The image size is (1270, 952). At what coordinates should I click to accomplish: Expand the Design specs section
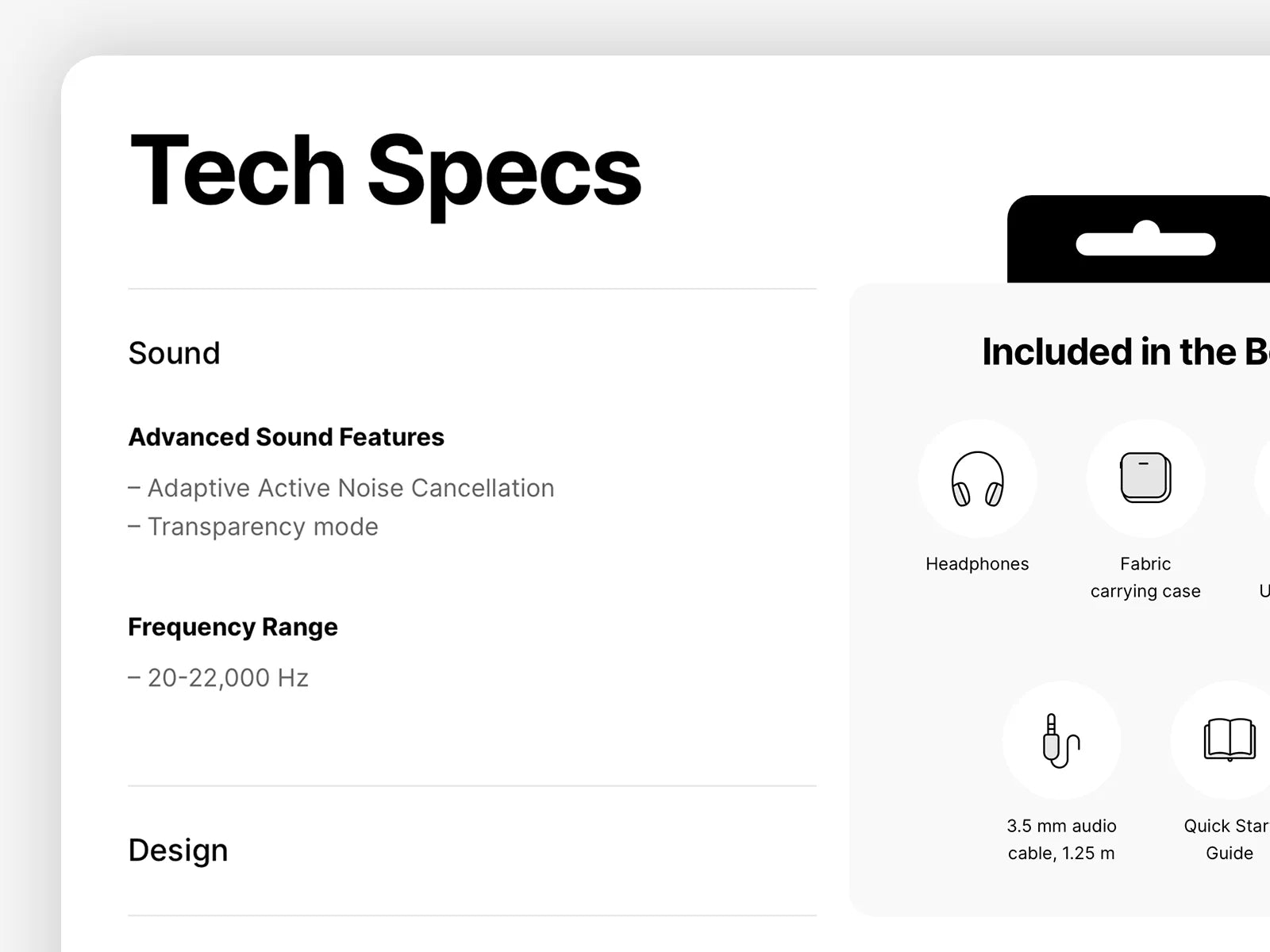point(178,850)
